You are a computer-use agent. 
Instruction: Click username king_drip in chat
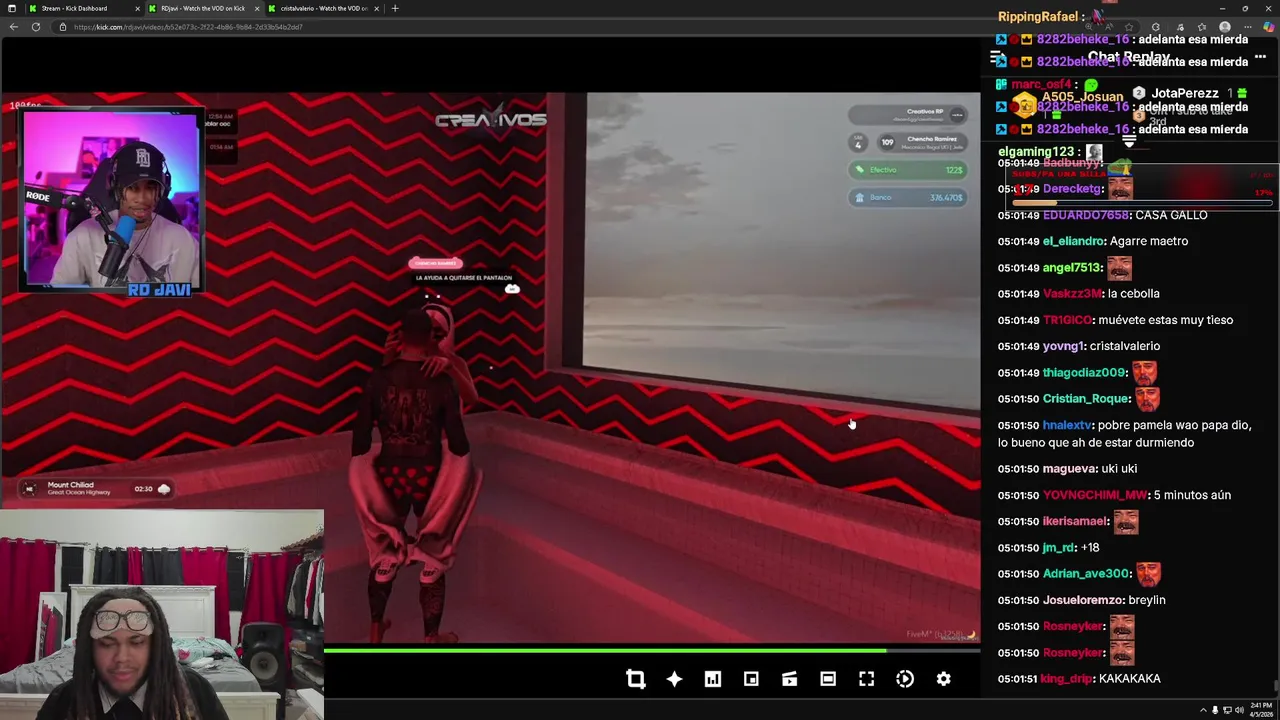coord(1066,678)
